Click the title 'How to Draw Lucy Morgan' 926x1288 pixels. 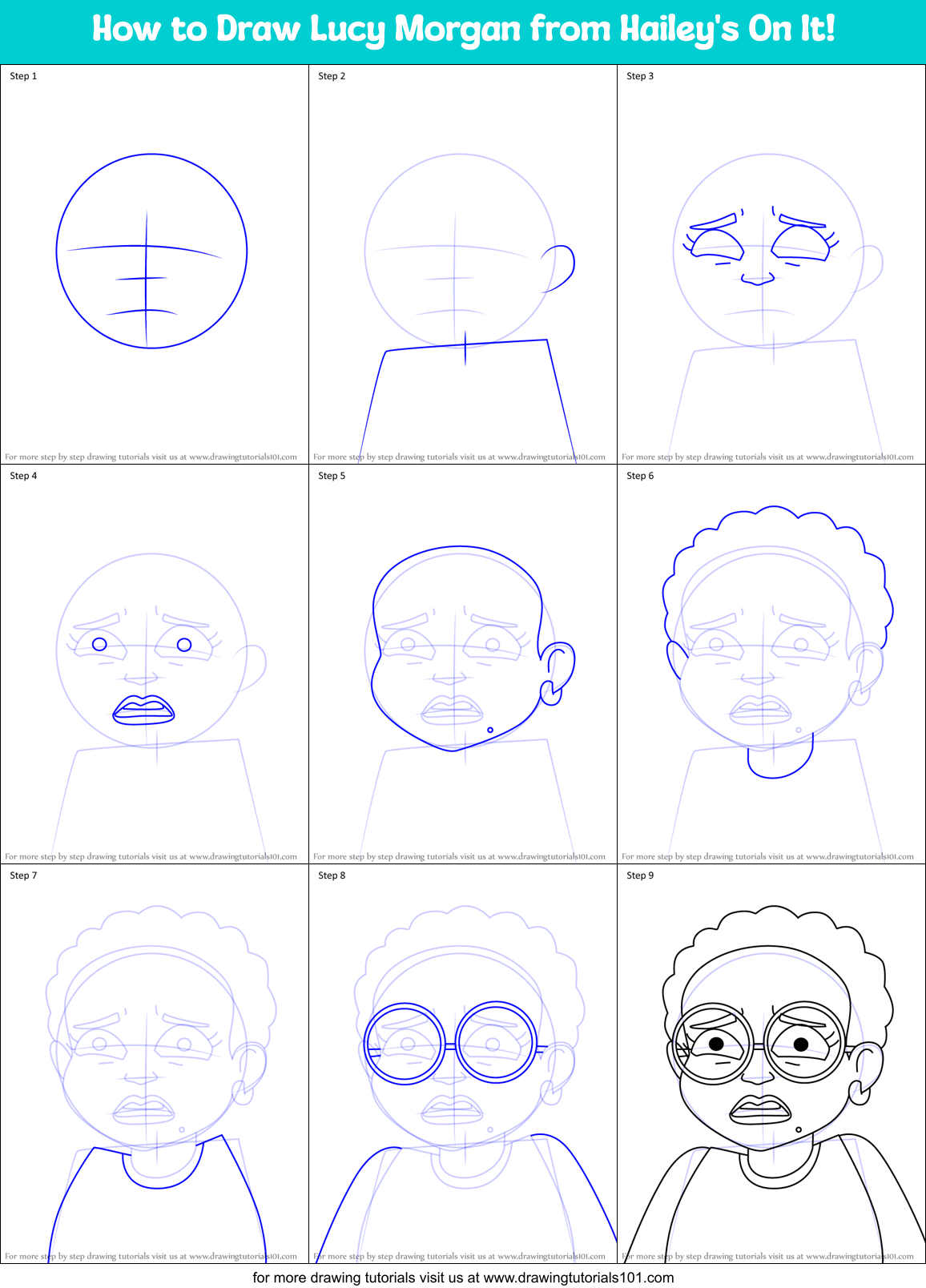(x=463, y=30)
